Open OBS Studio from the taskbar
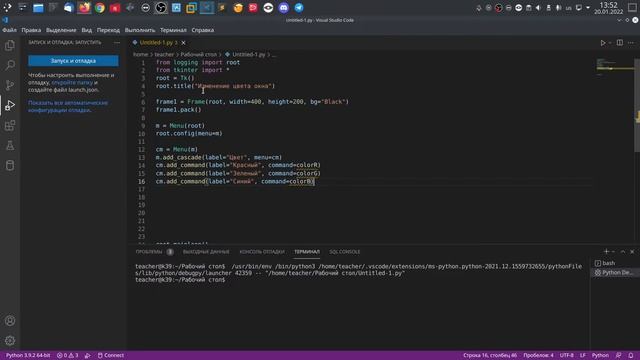 (161, 8)
